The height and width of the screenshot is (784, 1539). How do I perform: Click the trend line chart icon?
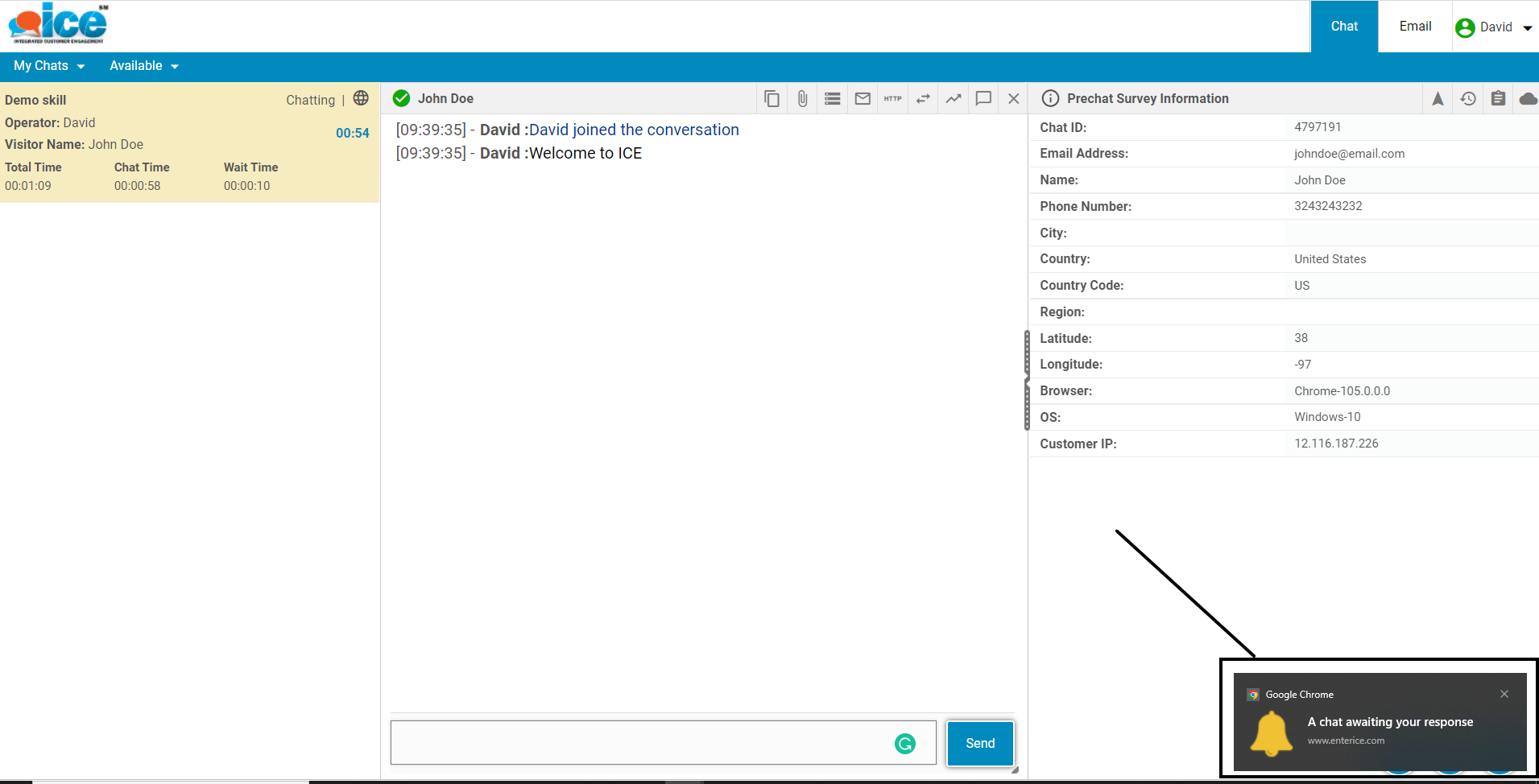[x=954, y=98]
